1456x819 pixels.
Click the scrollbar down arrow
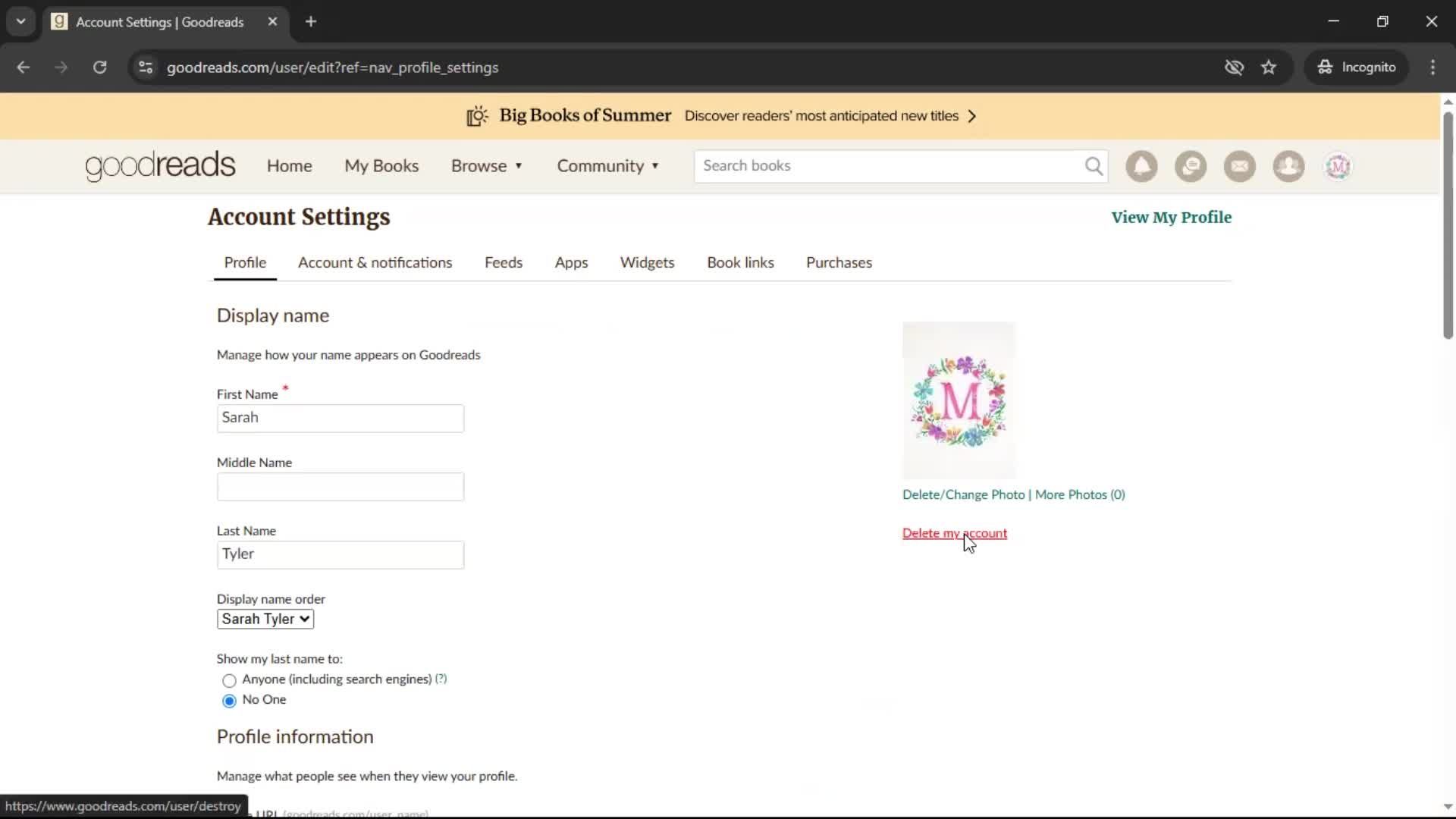(1448, 807)
